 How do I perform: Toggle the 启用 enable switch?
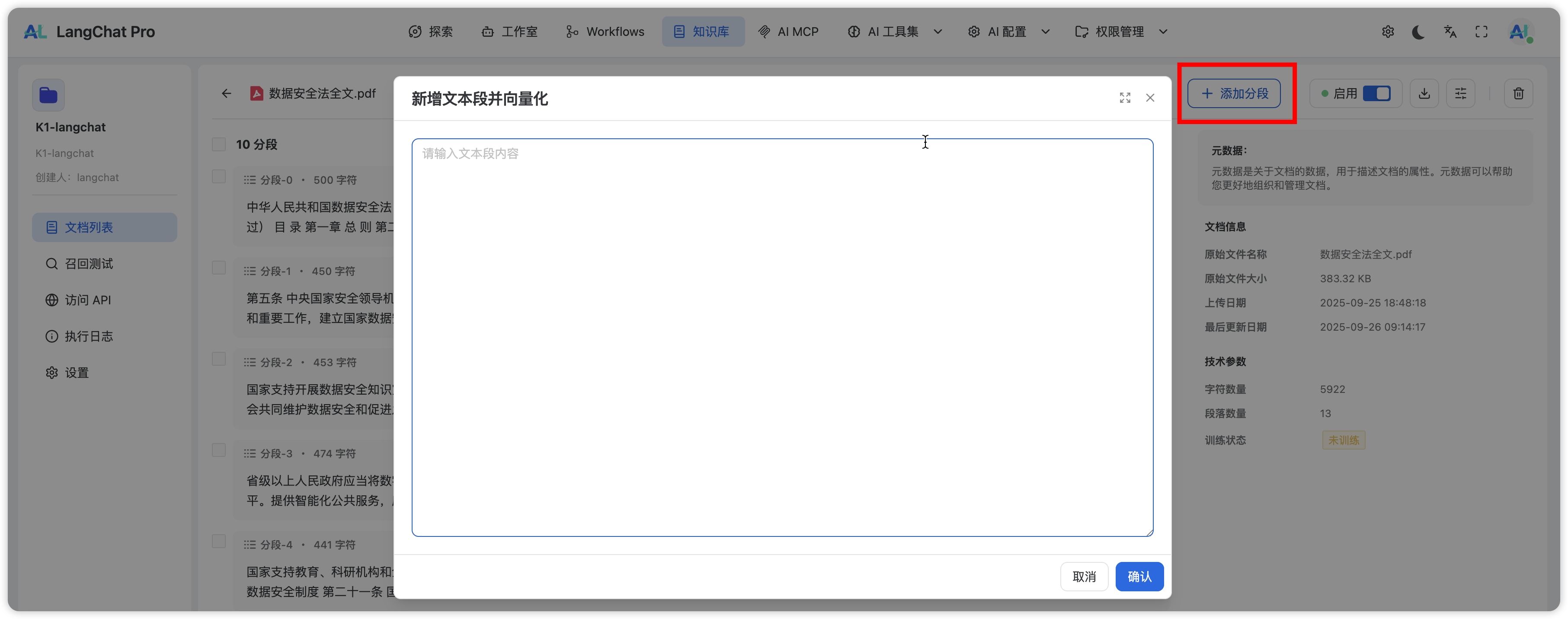click(x=1376, y=94)
